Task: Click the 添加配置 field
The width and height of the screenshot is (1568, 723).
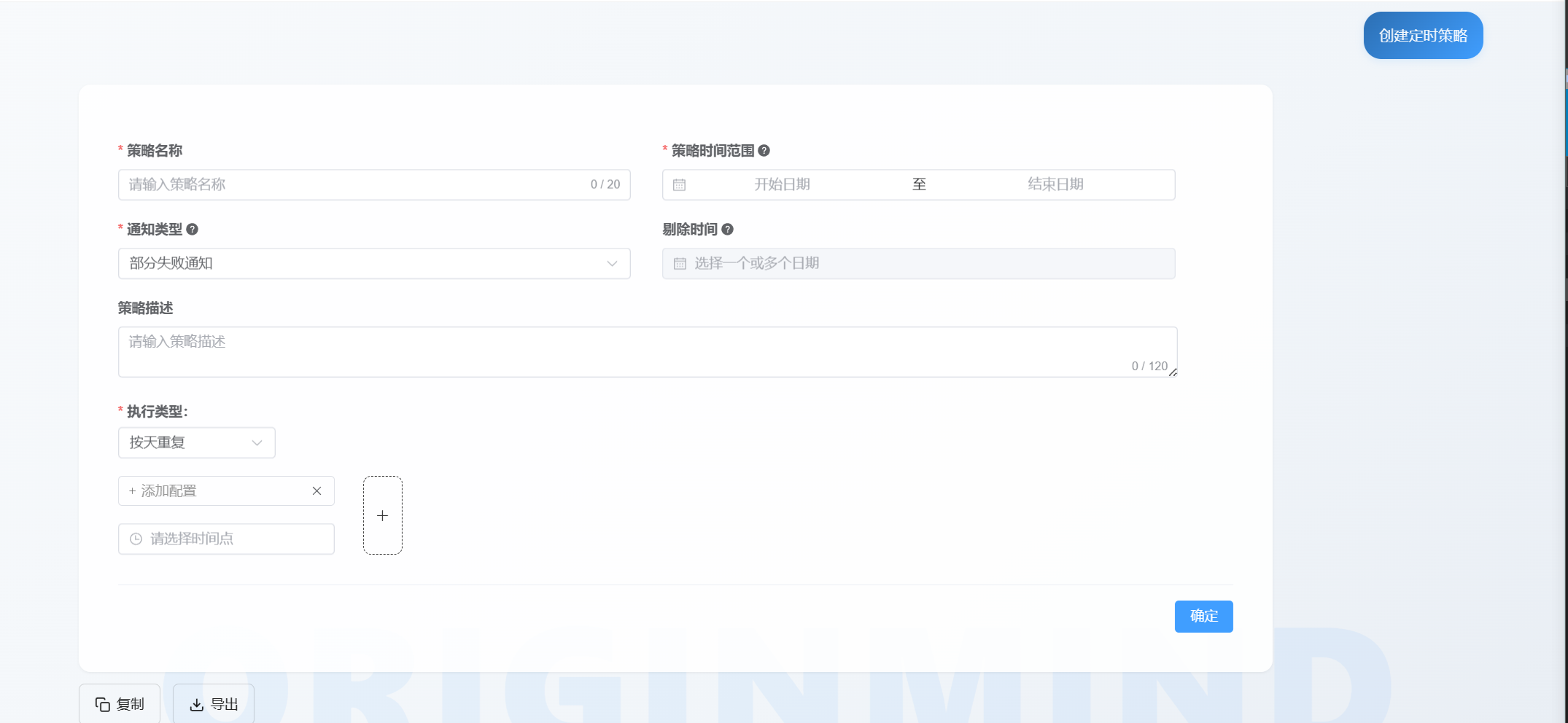Action: click(x=226, y=491)
